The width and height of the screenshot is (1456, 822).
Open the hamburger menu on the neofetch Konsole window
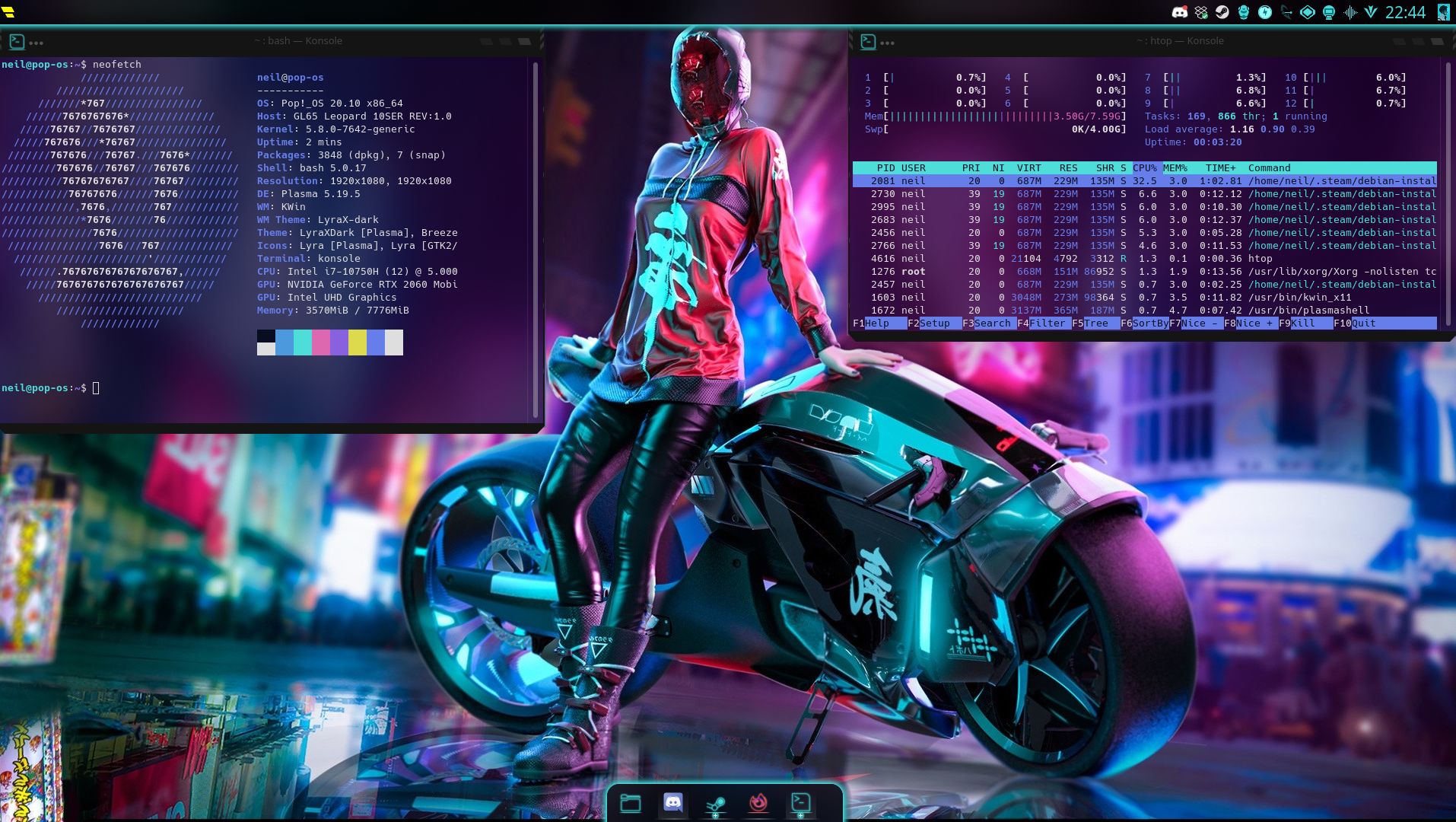pos(35,44)
